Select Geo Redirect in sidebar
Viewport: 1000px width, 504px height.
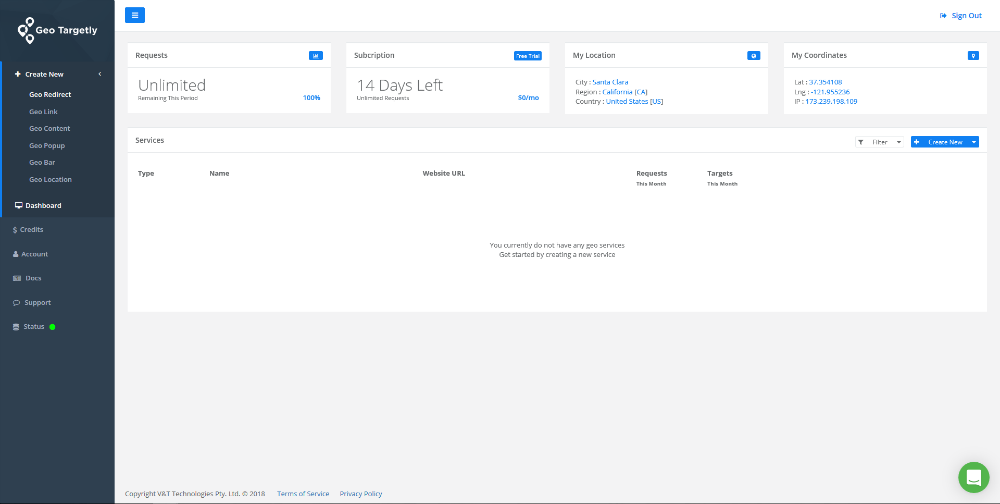click(x=50, y=94)
